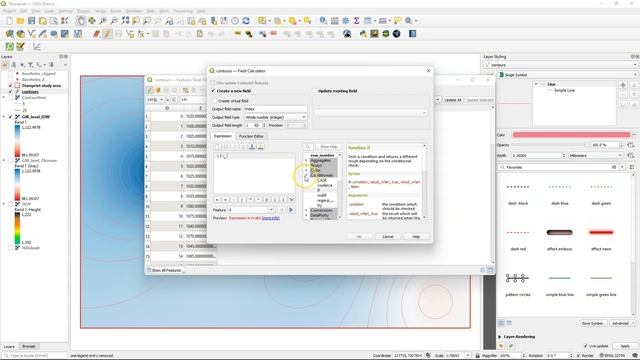This screenshot has width=640, height=360.
Task: Click the New Shapefile layer icon
Action: (x=31, y=34)
